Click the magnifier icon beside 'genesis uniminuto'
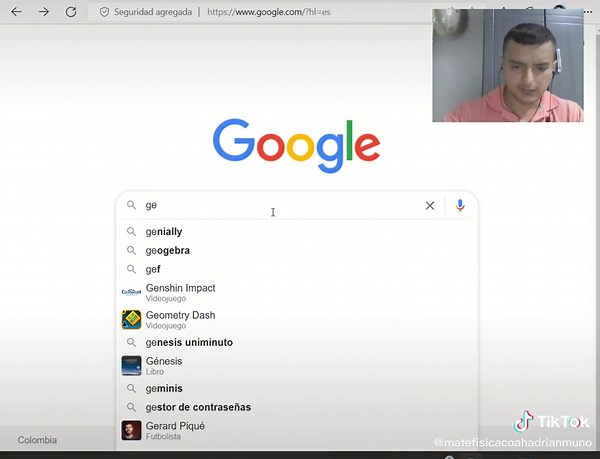Screen dimensions: 600x459 [131, 342]
